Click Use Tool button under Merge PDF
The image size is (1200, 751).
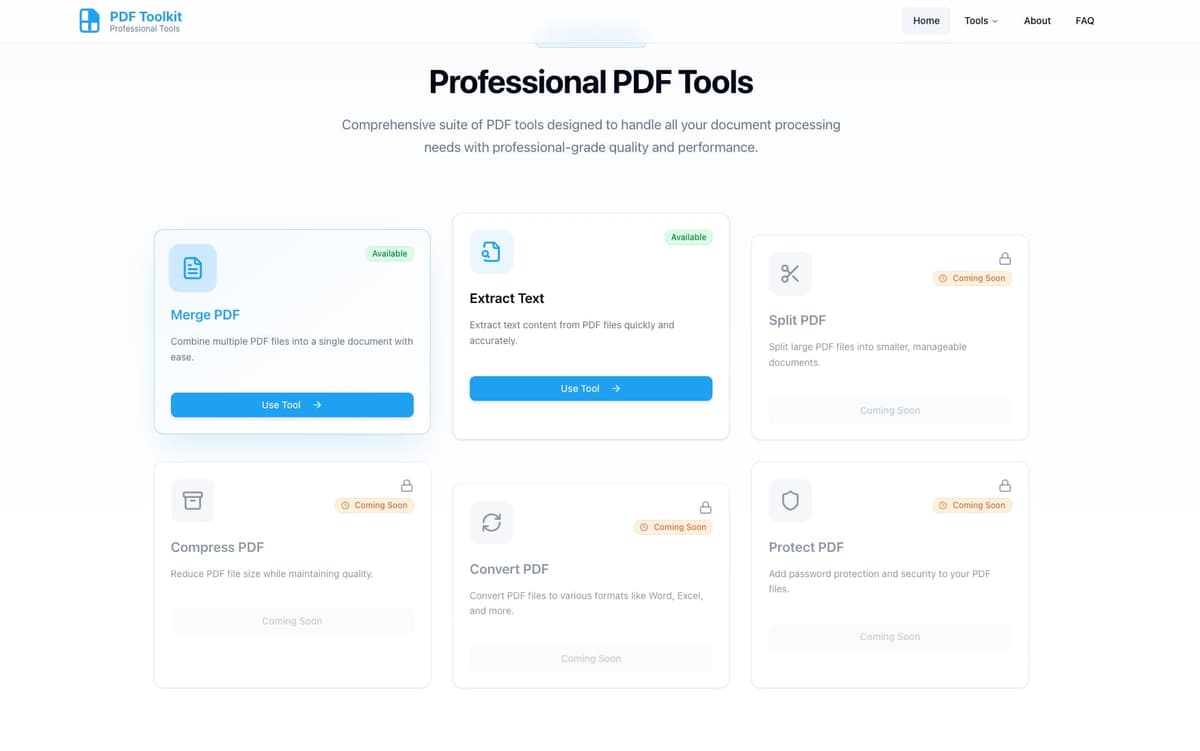pyautogui.click(x=292, y=405)
